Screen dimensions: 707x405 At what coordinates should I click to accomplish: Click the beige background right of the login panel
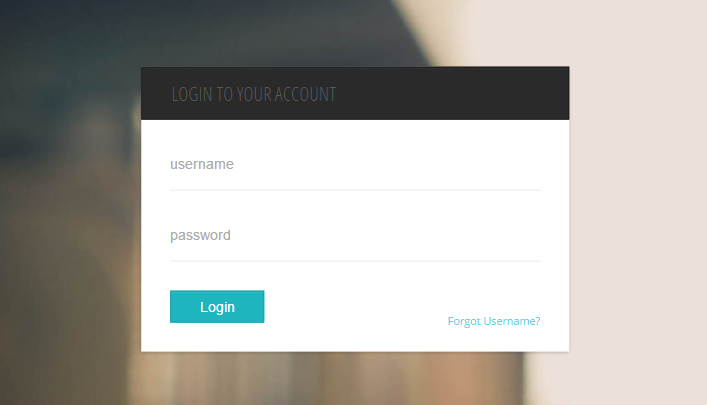[x=638, y=203]
